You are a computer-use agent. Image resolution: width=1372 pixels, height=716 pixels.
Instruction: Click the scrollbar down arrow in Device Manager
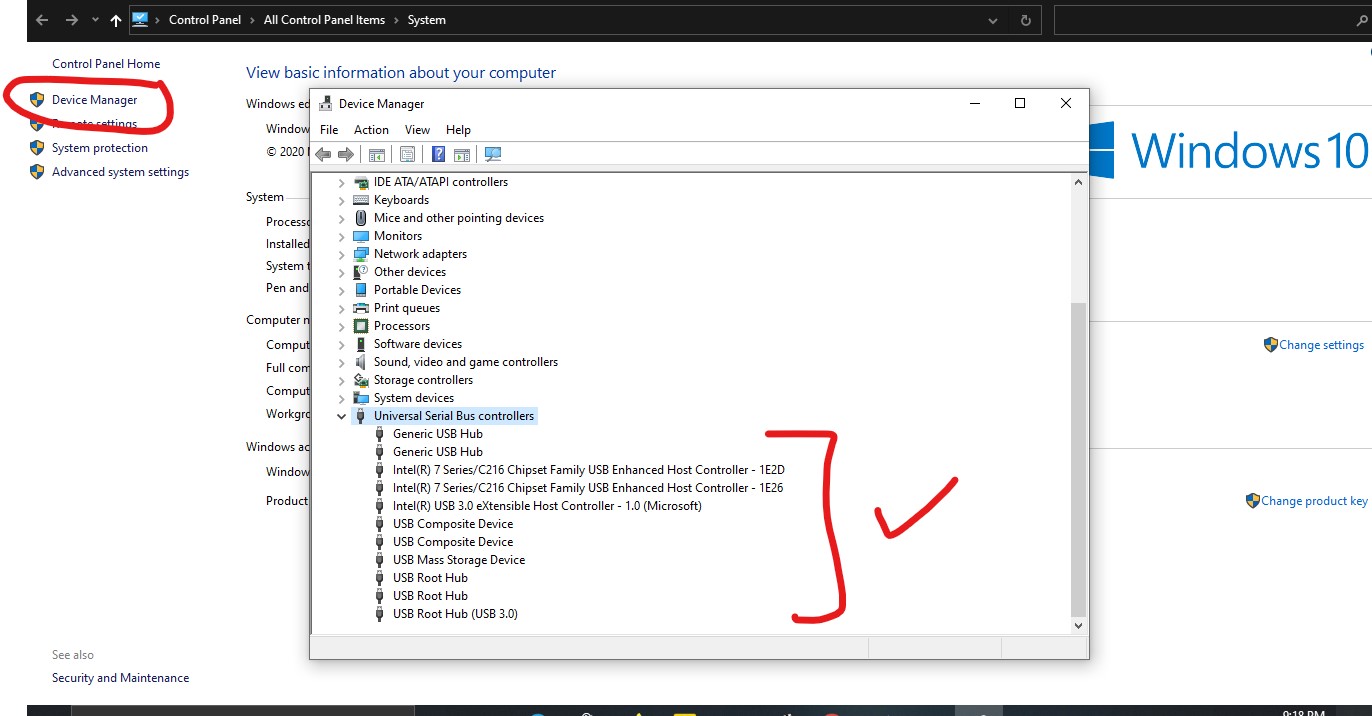pyautogui.click(x=1078, y=625)
